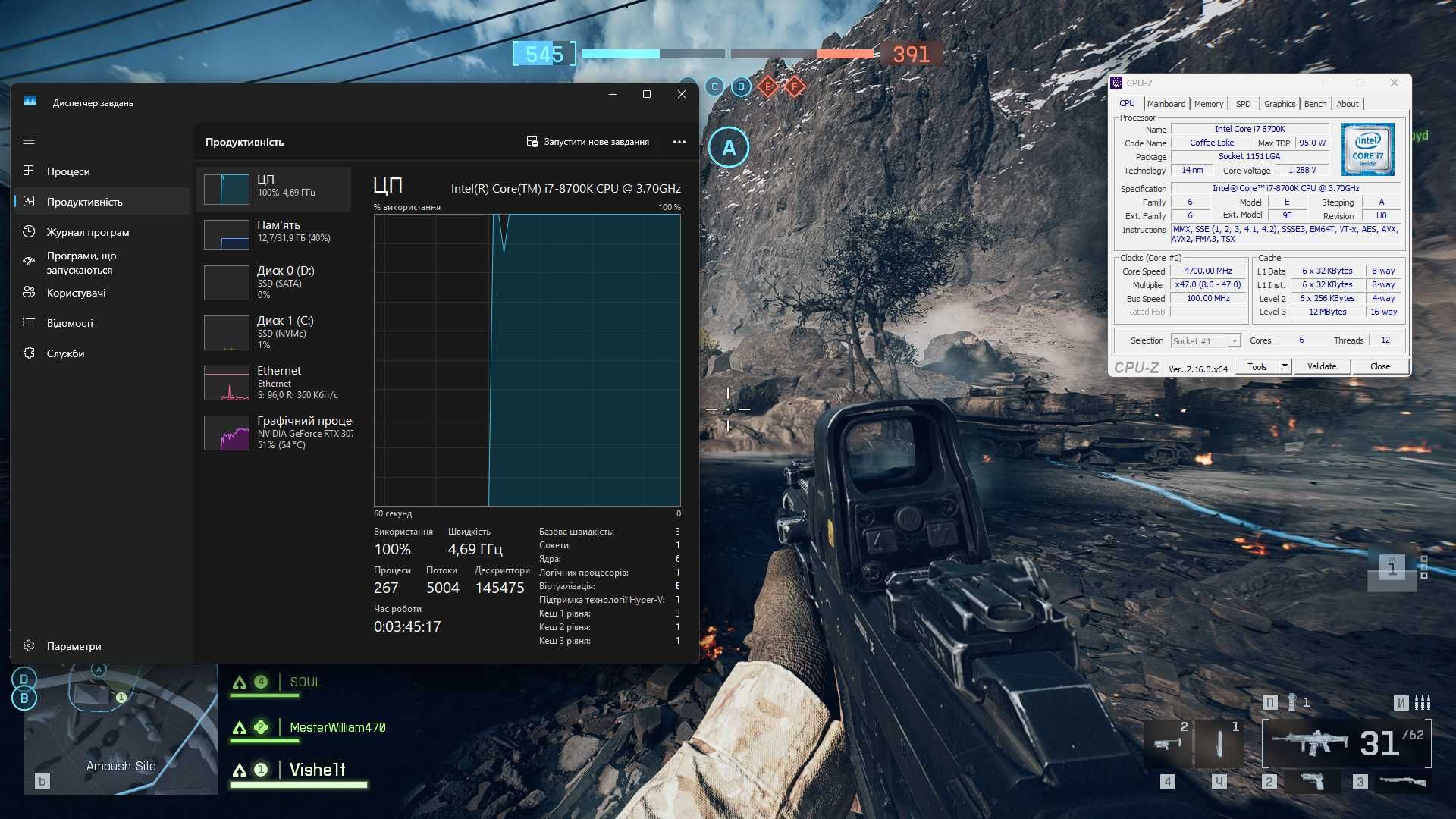The image size is (1456, 819).
Task: Click squad member Vishe1t name
Action: pos(317,770)
